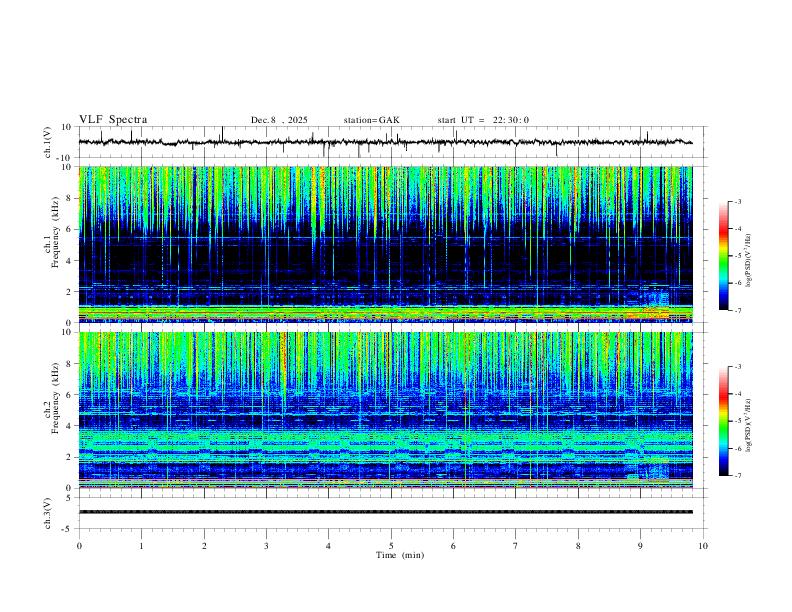This screenshot has height=612, width=792.
Task: Click the "ch.2 Frequency (kHz)" axis label
Action: [51, 398]
